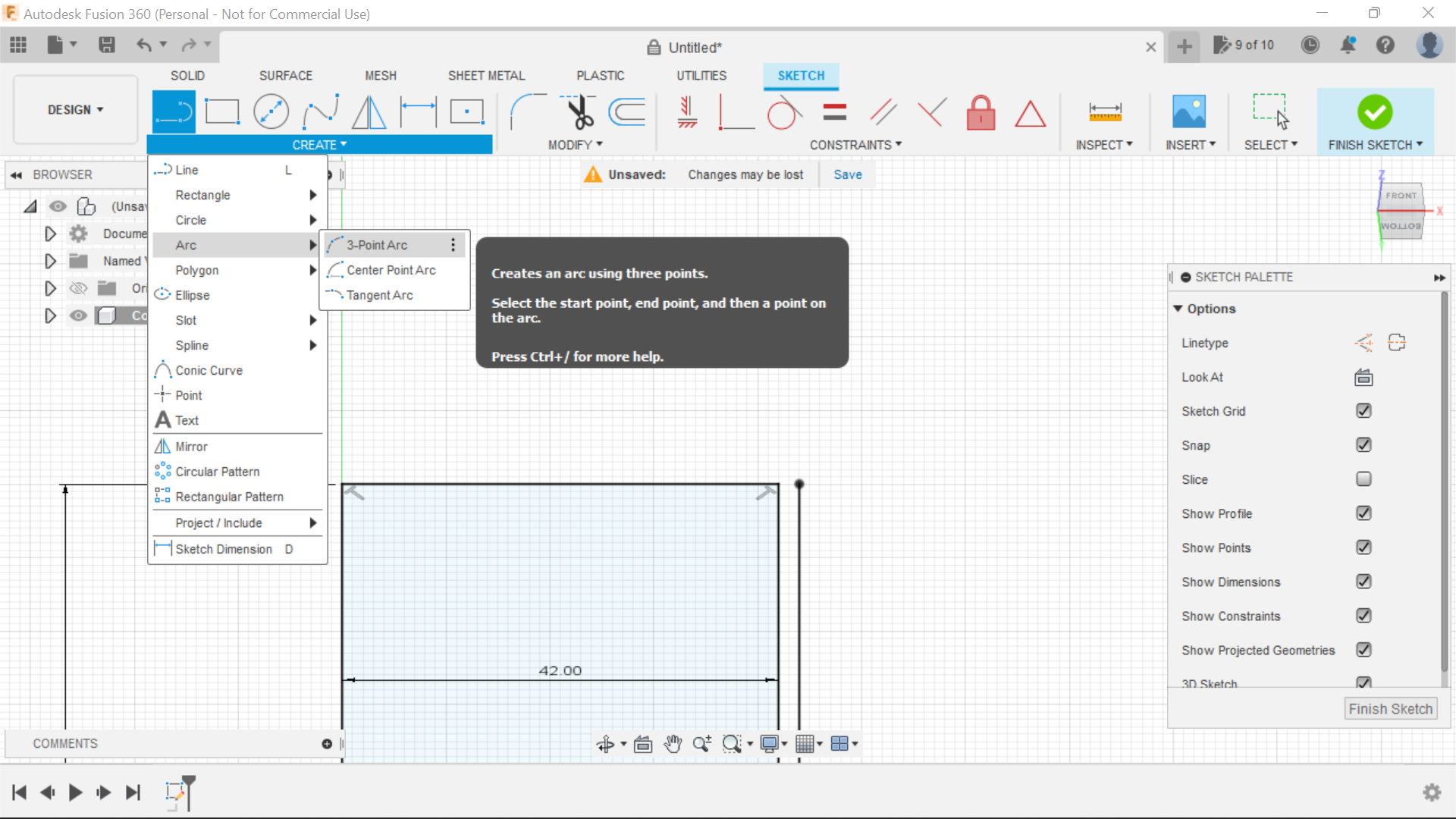Apply the Midpoint triangle constraint icon
1456x819 pixels.
(x=1030, y=114)
